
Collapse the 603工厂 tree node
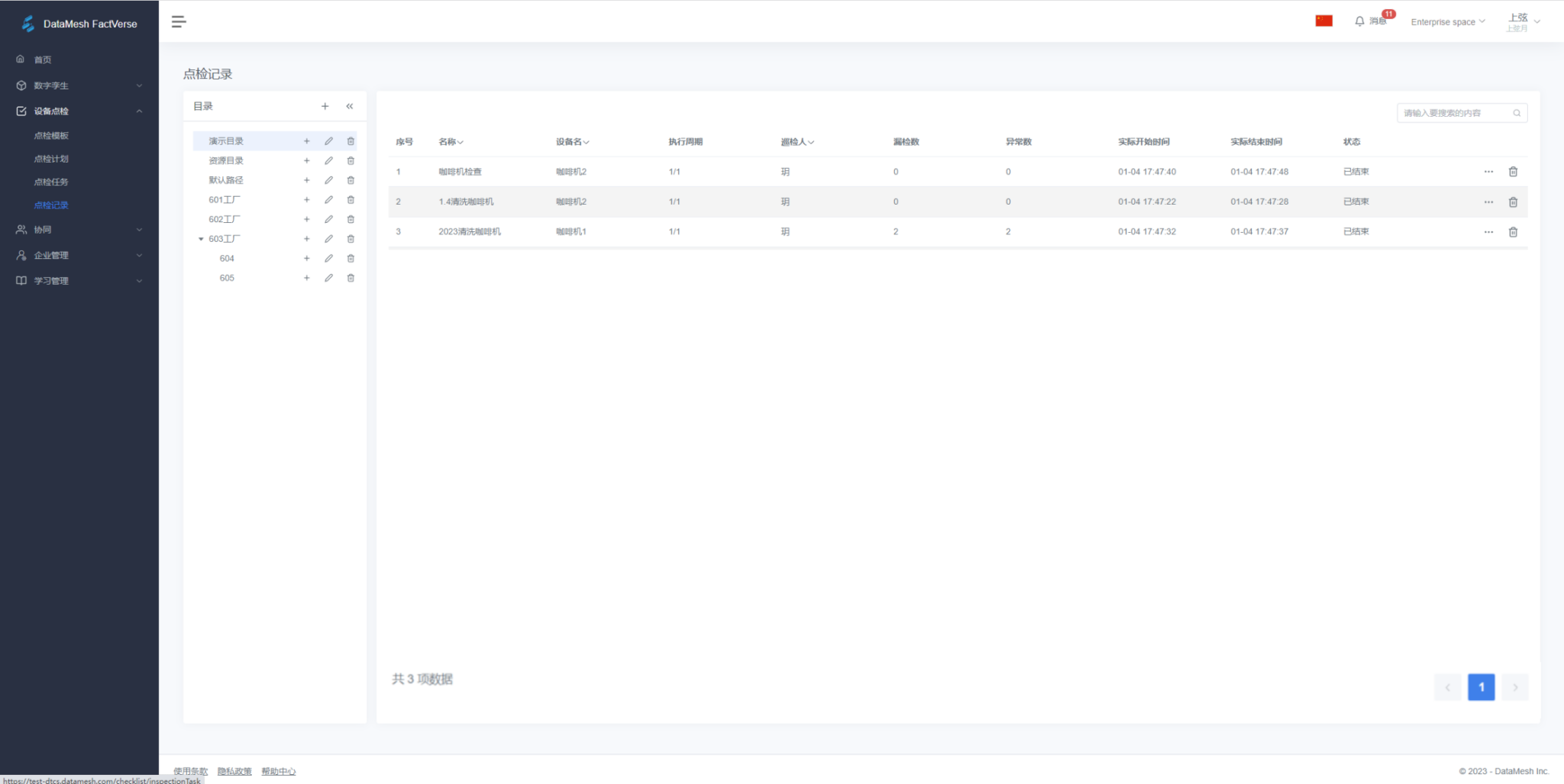(201, 239)
